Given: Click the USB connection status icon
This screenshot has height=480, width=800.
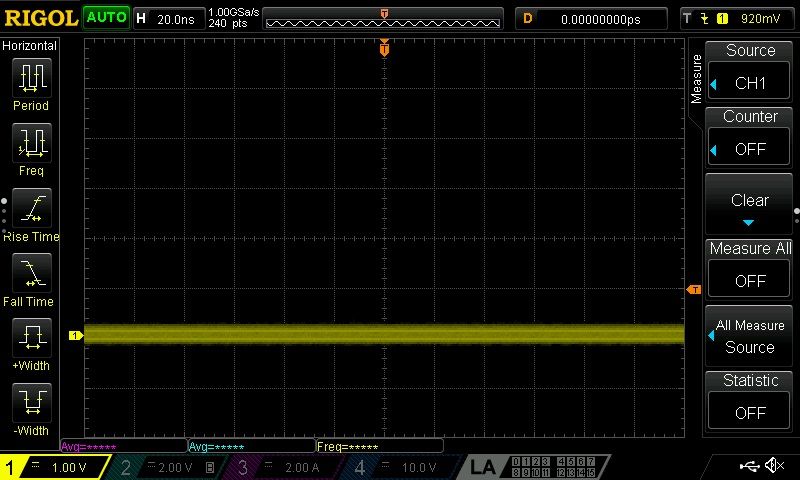Looking at the screenshot, I should click(749, 465).
